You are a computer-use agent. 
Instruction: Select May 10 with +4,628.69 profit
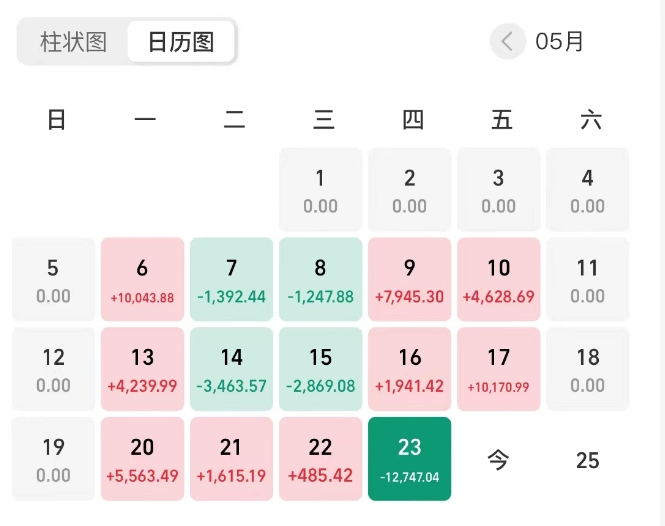[x=498, y=279]
